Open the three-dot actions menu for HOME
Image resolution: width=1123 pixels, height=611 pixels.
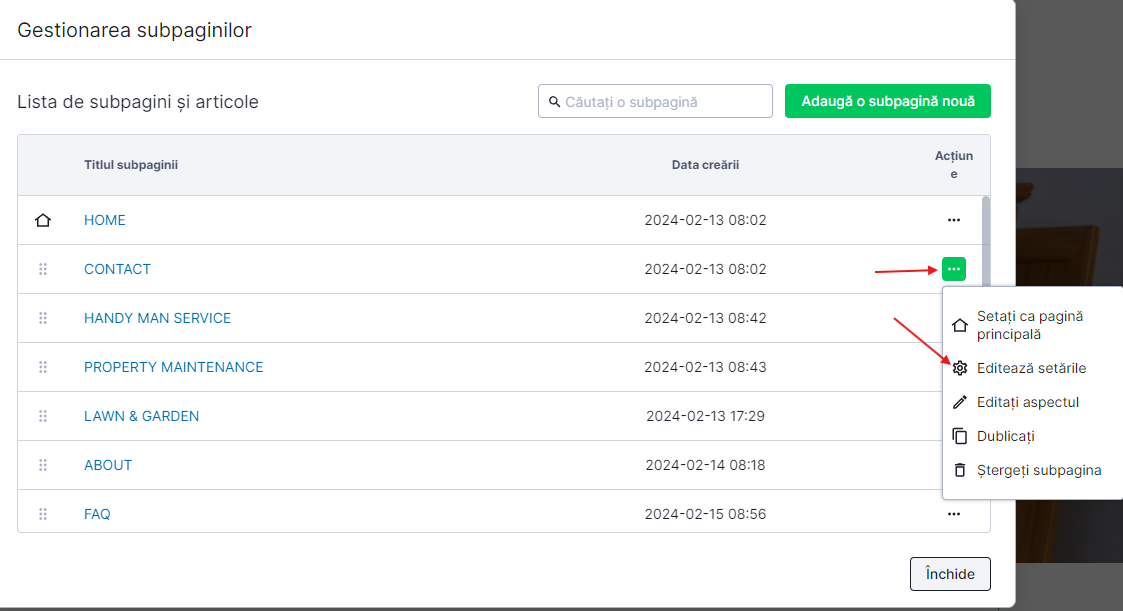tap(953, 220)
